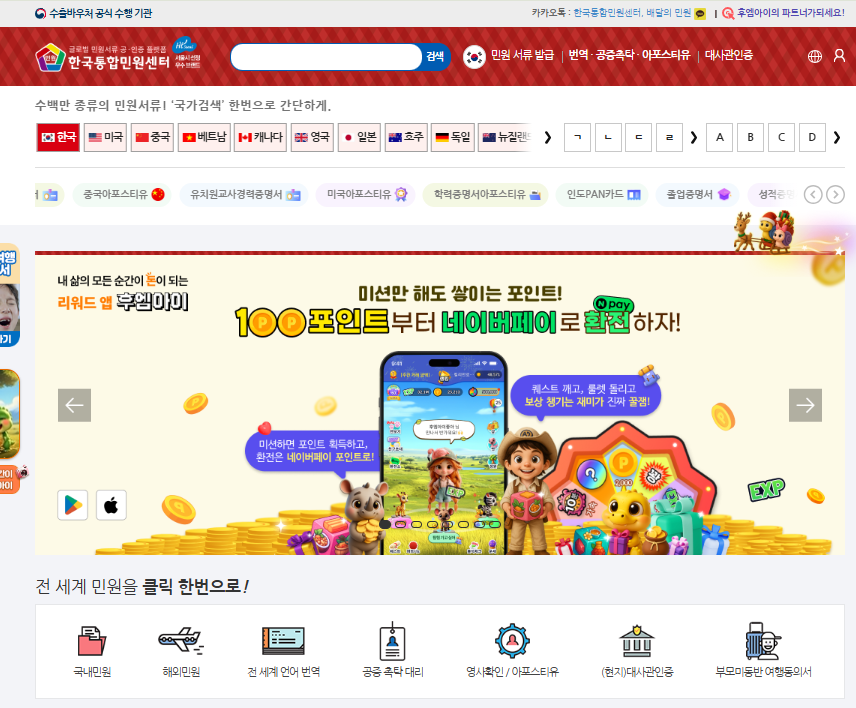The width and height of the screenshot is (856, 708).
Task: Show previous tags with left circle arrow
Action: [813, 194]
